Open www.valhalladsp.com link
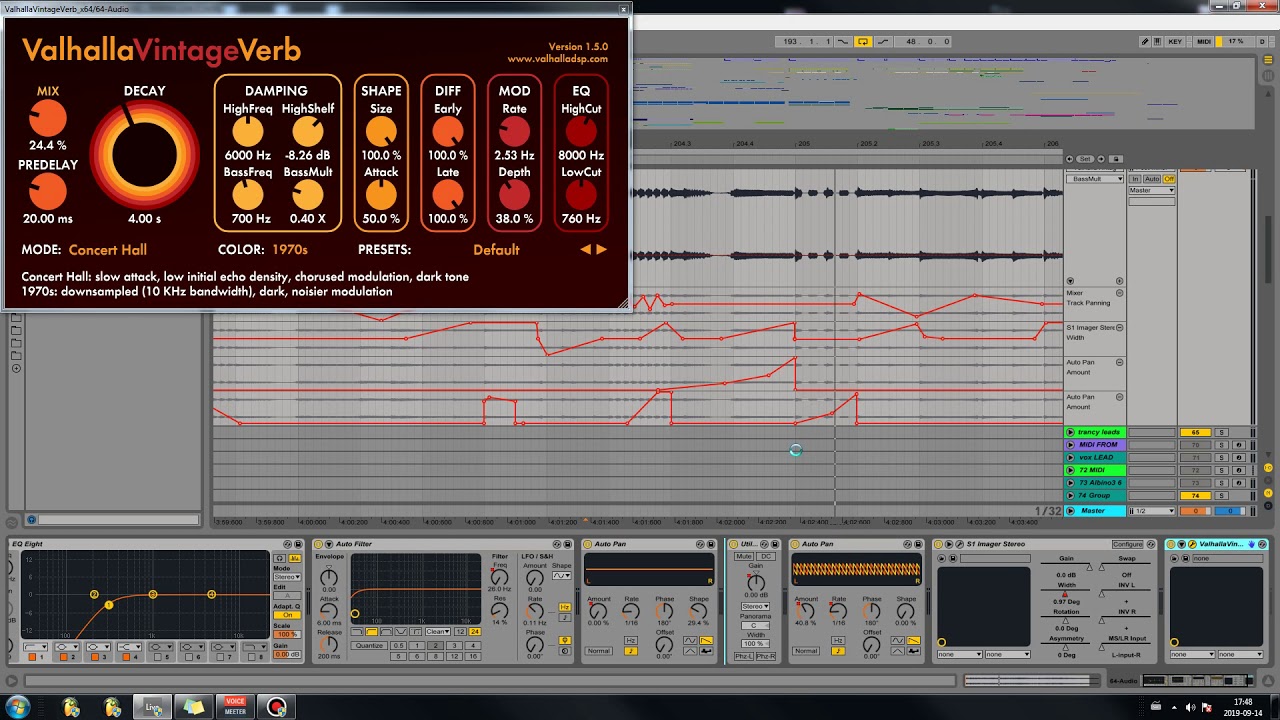 557,59
